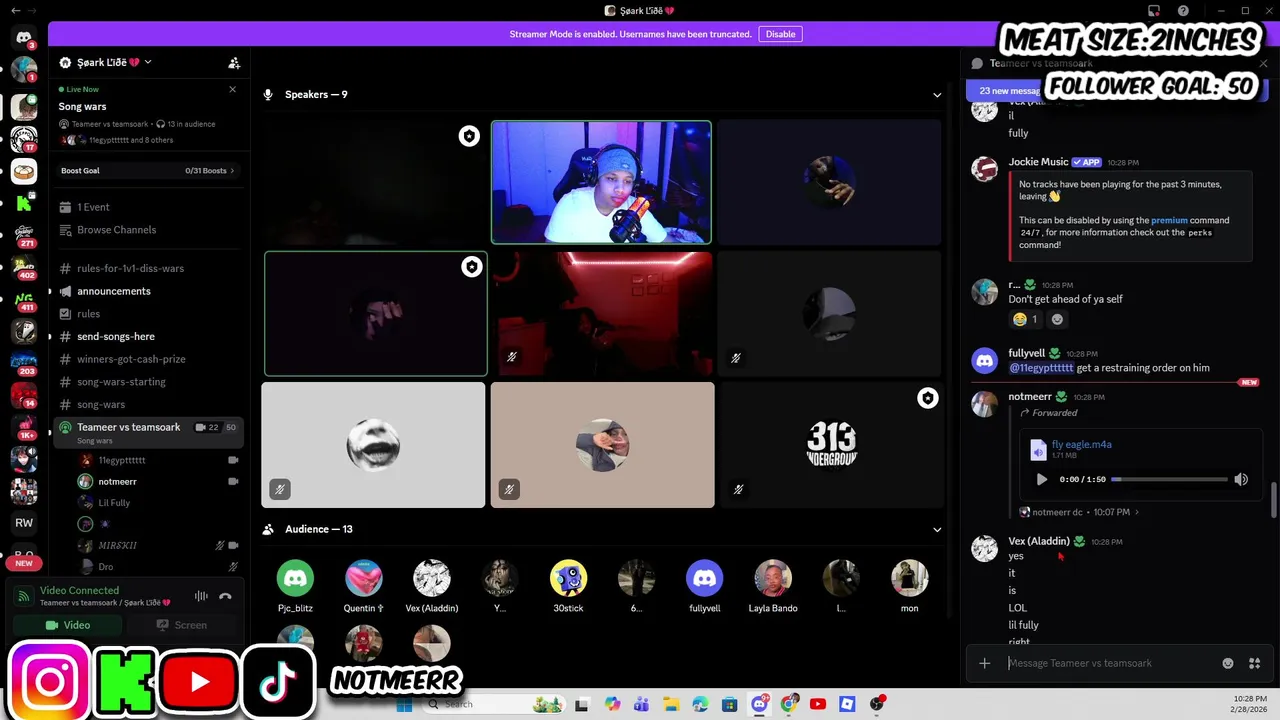
Task: Toggle the laughing emoji reaction
Action: coord(1025,319)
